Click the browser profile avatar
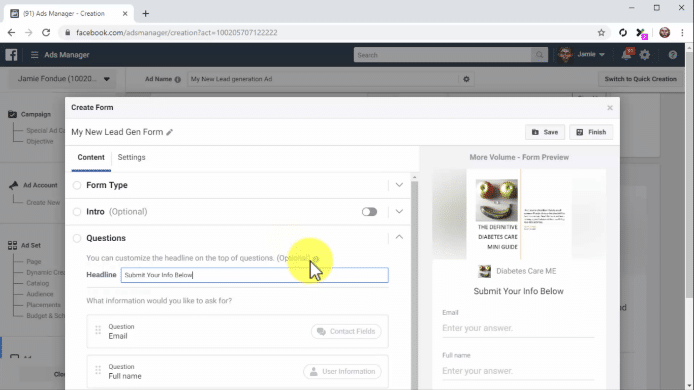Screen dimensions: 694x390 pyautogui.click(x=664, y=32)
